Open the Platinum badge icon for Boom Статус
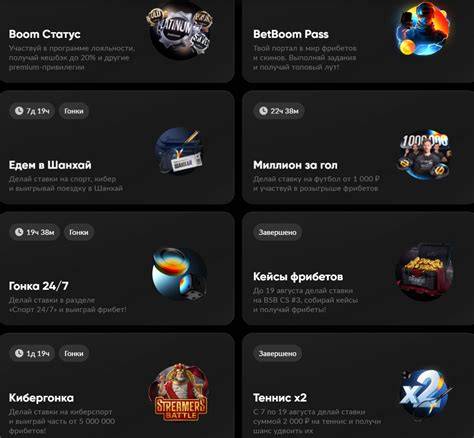The height and width of the screenshot is (438, 474). 180,32
